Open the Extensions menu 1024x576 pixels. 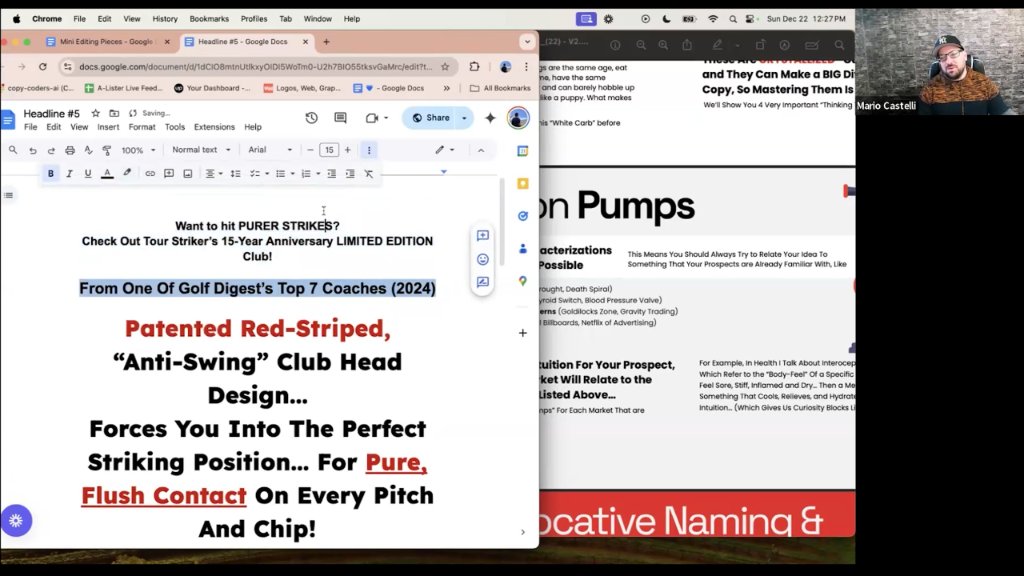pyautogui.click(x=214, y=127)
